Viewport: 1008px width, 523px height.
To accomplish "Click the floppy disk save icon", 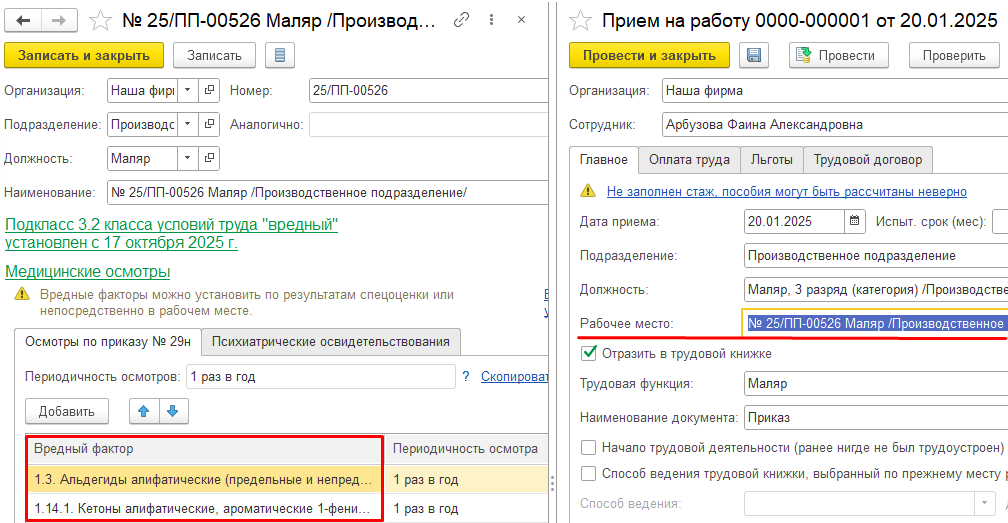I will point(754,56).
